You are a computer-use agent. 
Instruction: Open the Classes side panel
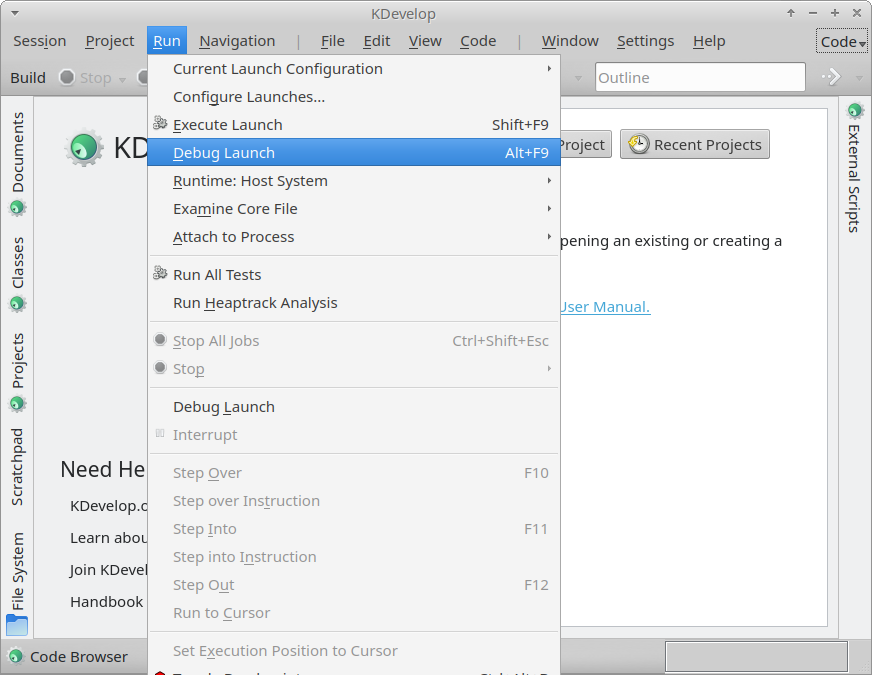pyautogui.click(x=18, y=274)
